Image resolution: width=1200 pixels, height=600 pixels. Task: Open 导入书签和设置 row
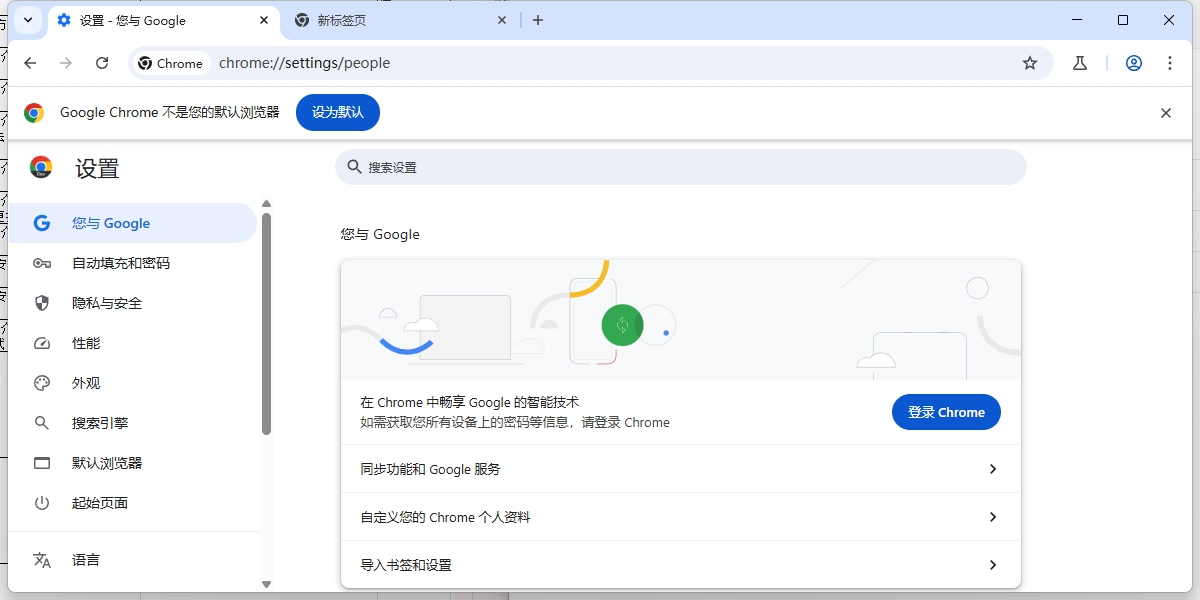[x=680, y=564]
